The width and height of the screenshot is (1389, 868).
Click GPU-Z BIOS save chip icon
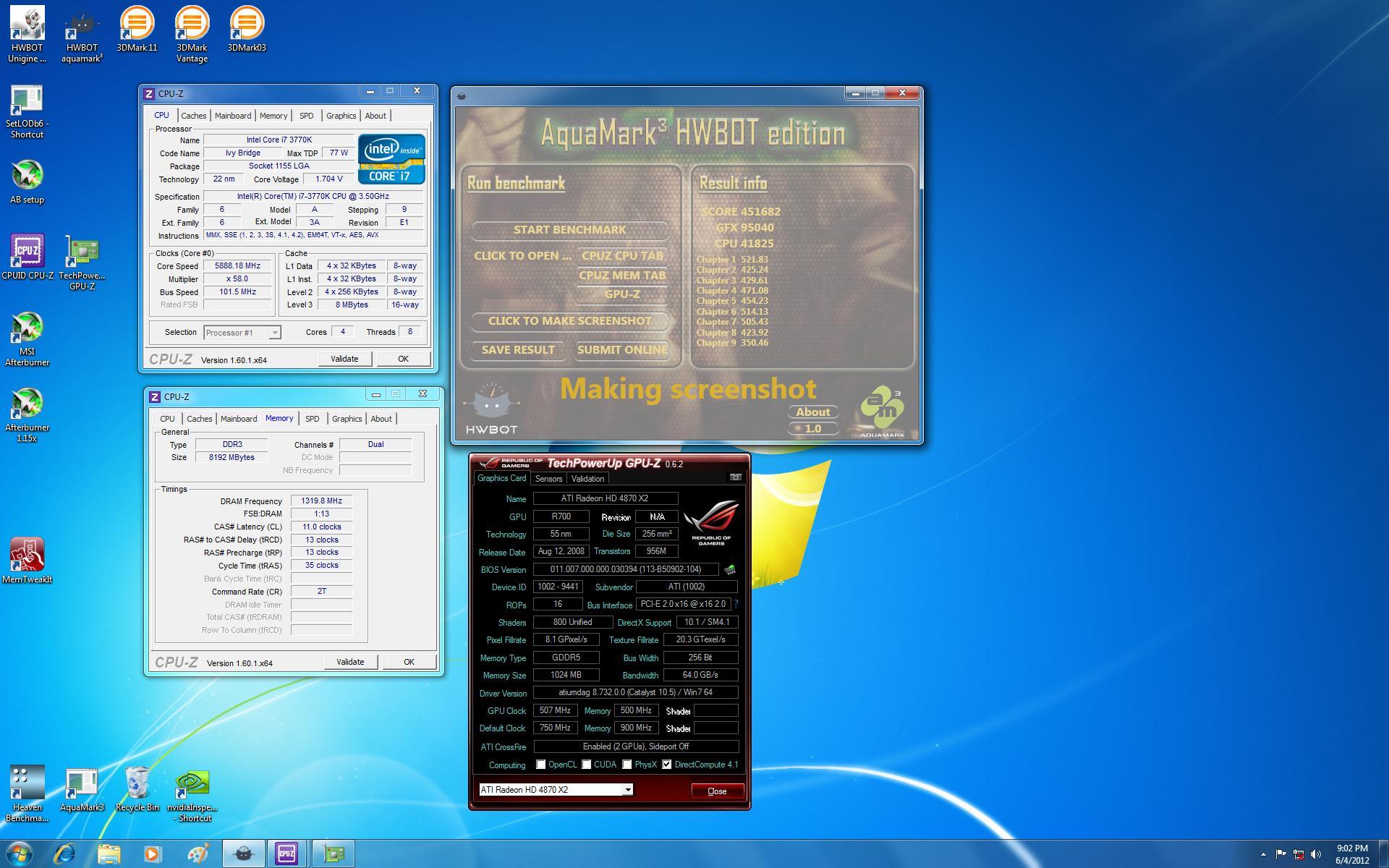(x=730, y=570)
